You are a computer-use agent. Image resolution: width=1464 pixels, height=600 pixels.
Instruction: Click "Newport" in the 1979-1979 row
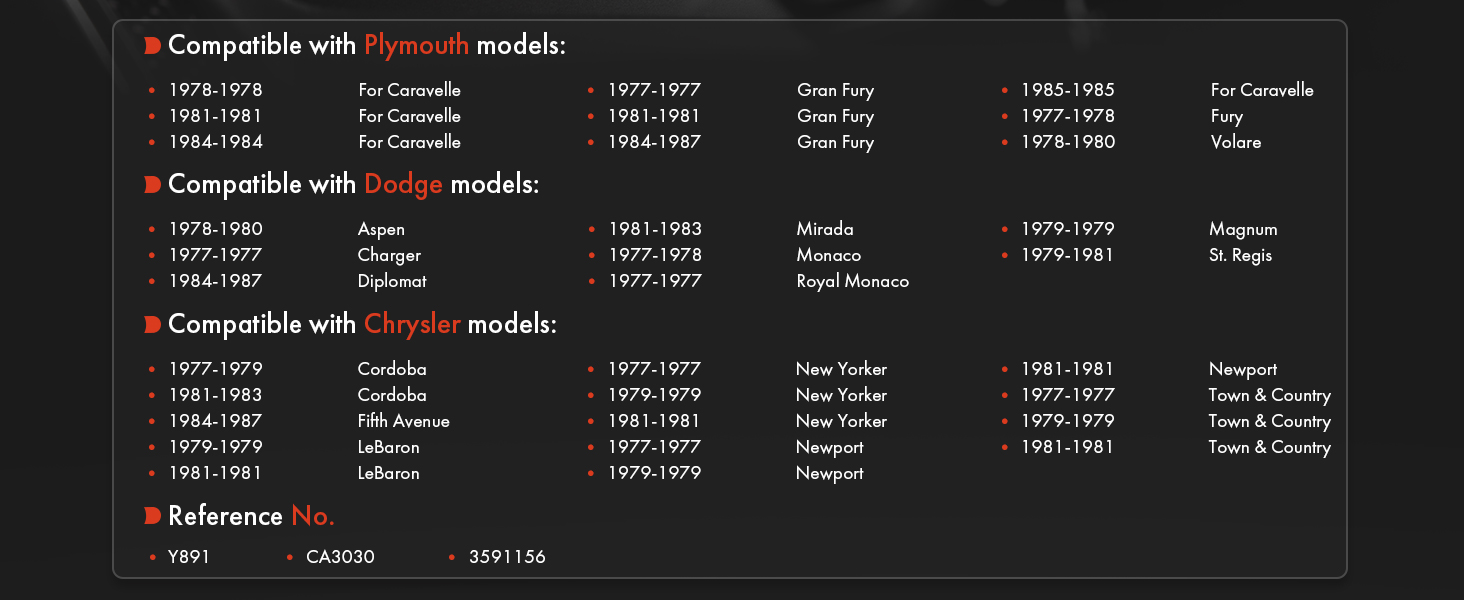pos(830,473)
